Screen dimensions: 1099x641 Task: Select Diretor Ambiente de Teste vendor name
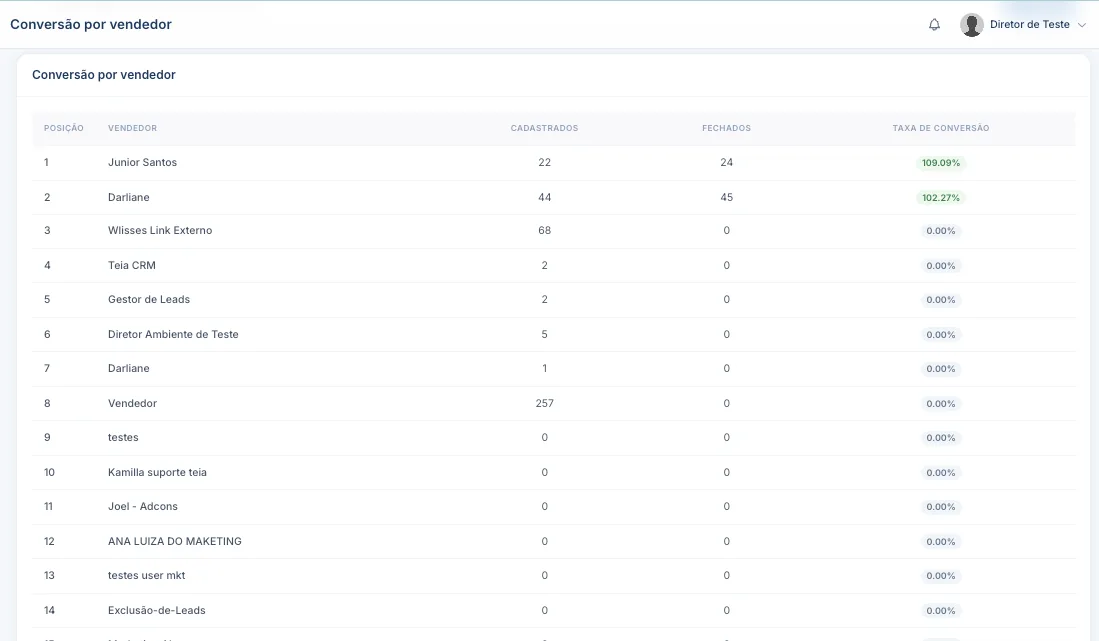click(x=173, y=335)
